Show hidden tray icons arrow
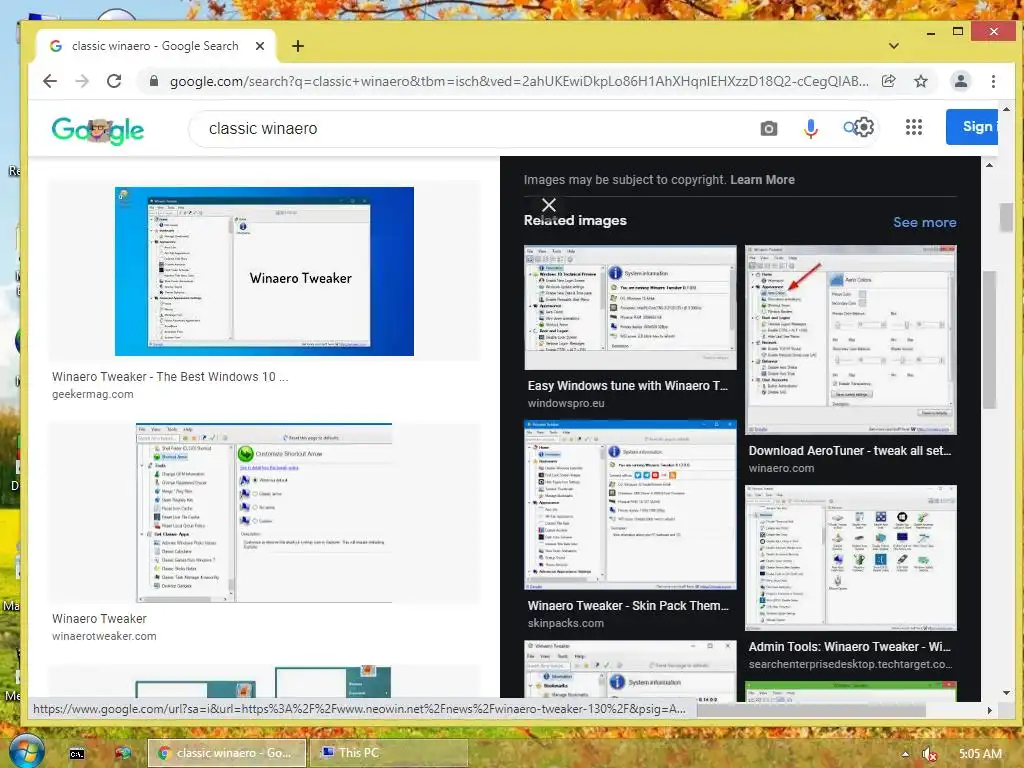Screen dimensions: 1024x768 [x=905, y=754]
